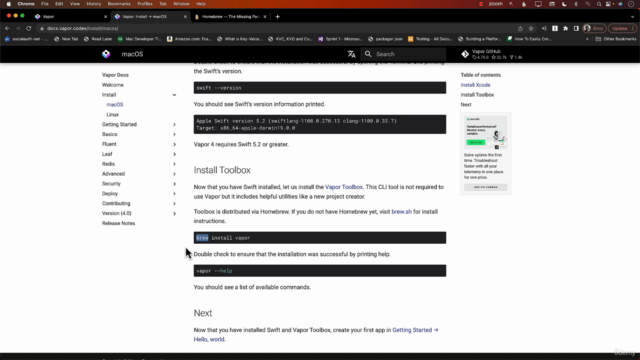640x360 pixels.
Task: Click the docs Search input field
Action: [x=403, y=54]
